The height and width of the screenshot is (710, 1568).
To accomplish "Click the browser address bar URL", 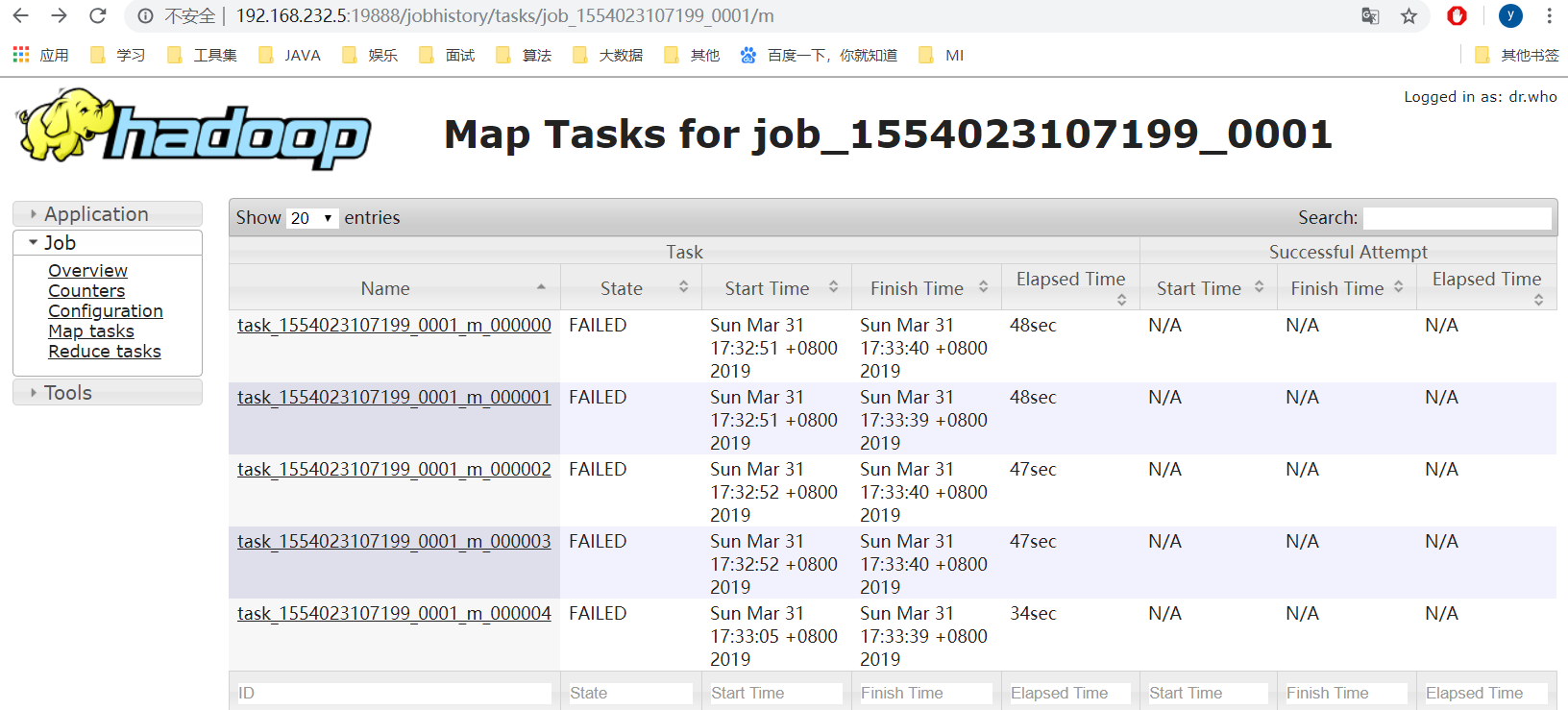I will (505, 15).
